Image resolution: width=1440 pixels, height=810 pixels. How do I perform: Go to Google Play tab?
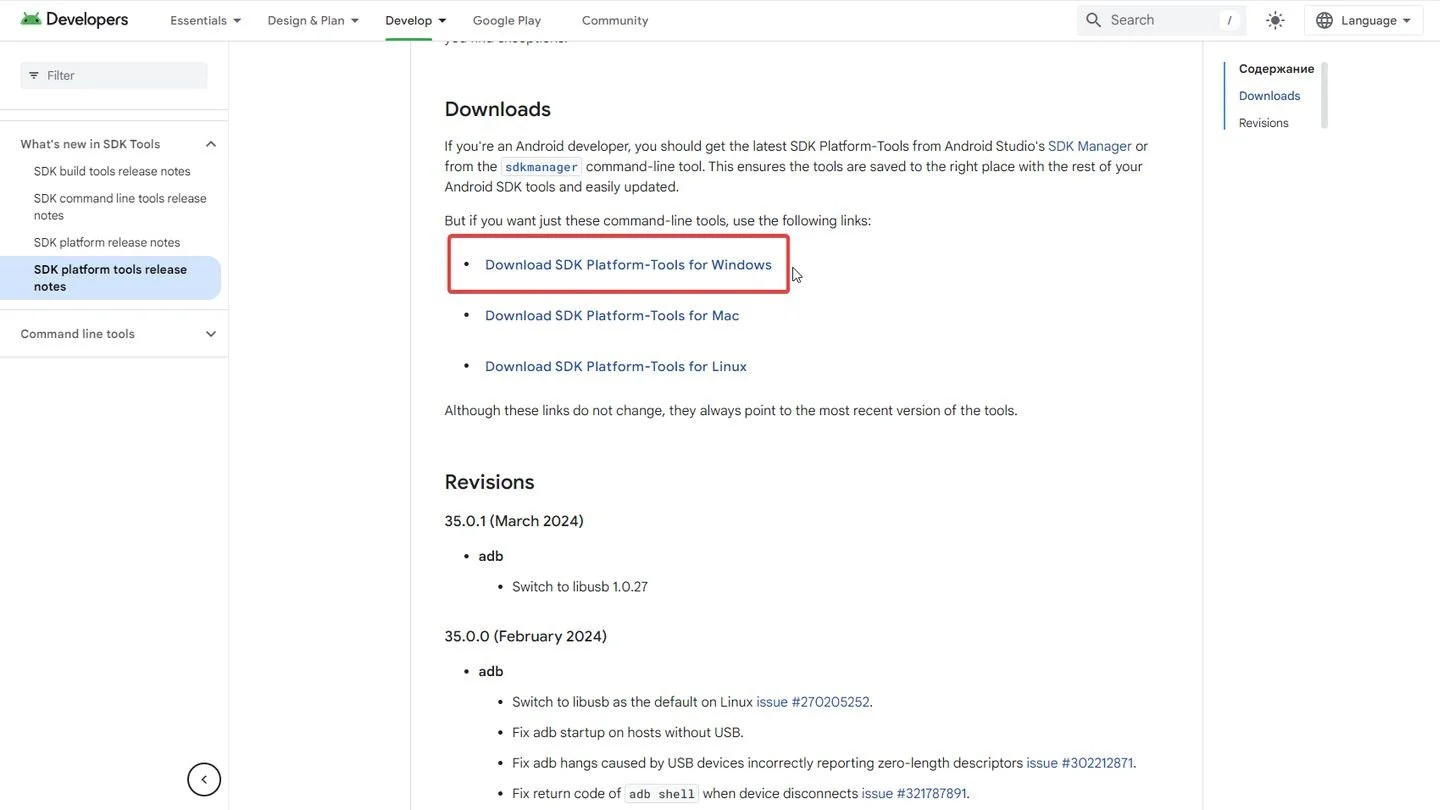(507, 20)
